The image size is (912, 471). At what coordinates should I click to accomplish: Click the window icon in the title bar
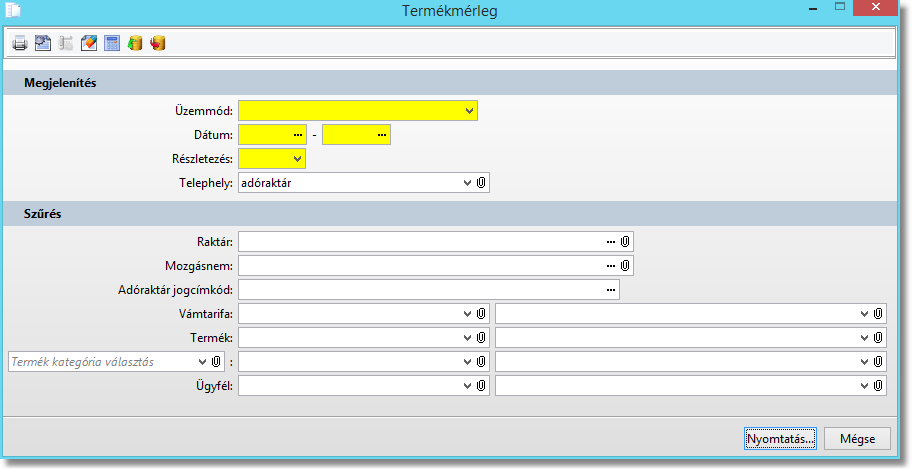(13, 10)
